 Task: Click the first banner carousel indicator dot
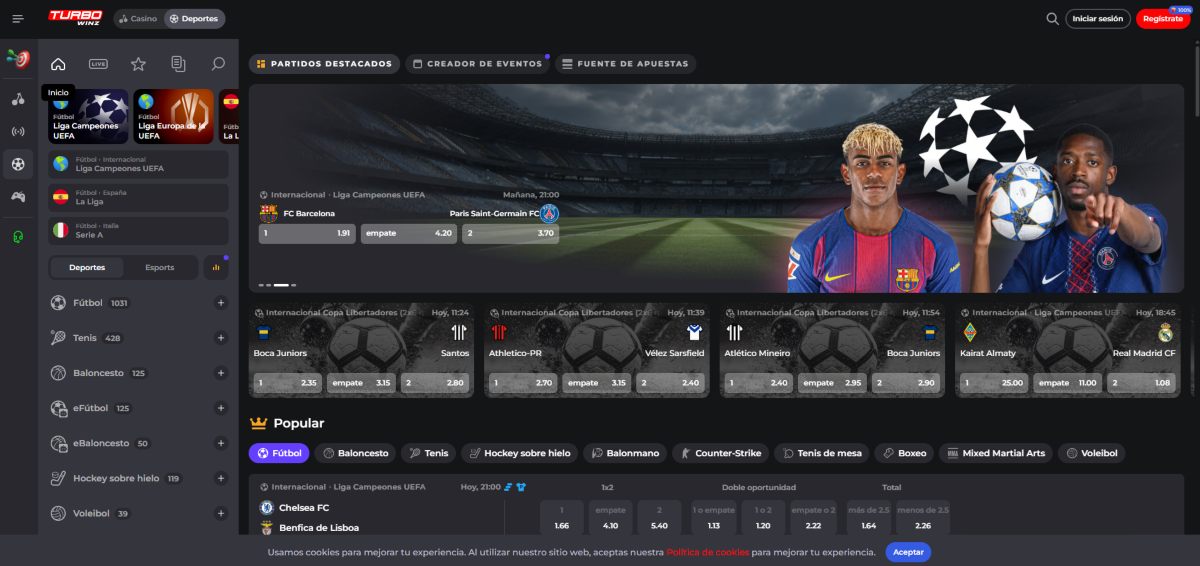(x=260, y=285)
